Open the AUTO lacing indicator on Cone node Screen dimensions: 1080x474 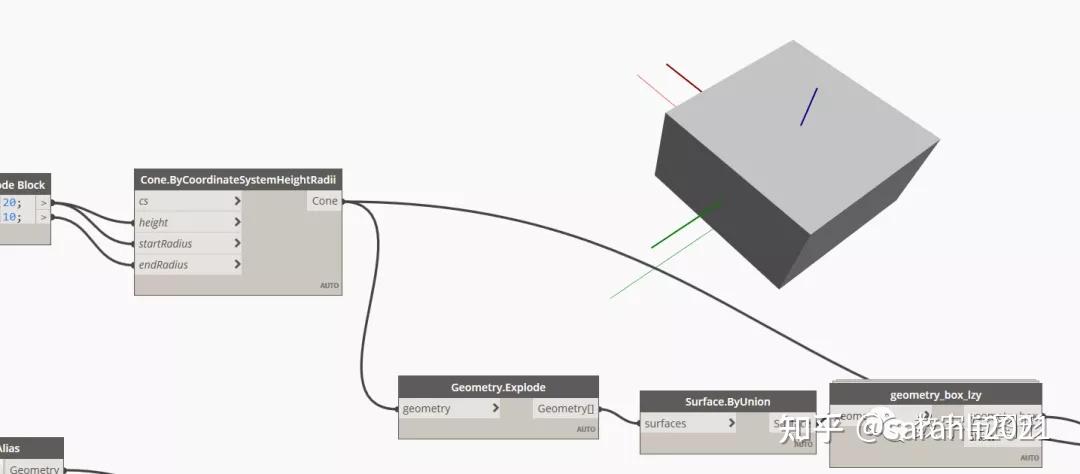coord(330,285)
